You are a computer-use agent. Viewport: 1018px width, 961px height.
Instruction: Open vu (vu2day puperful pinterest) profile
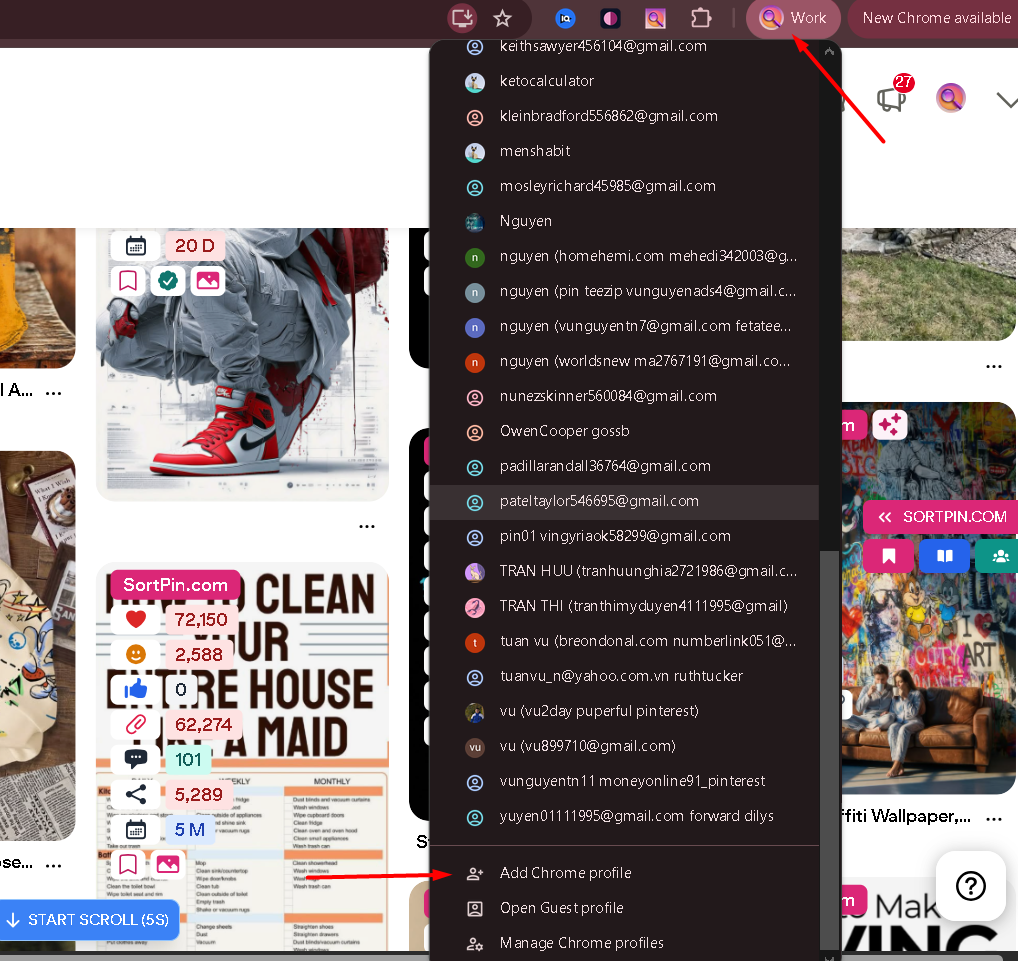(x=624, y=712)
